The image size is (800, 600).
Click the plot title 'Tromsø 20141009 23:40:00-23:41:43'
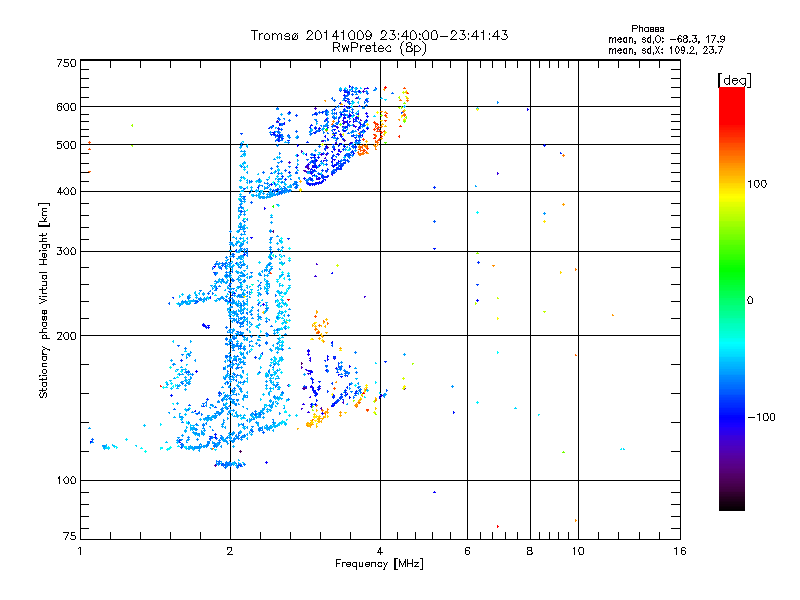[379, 35]
